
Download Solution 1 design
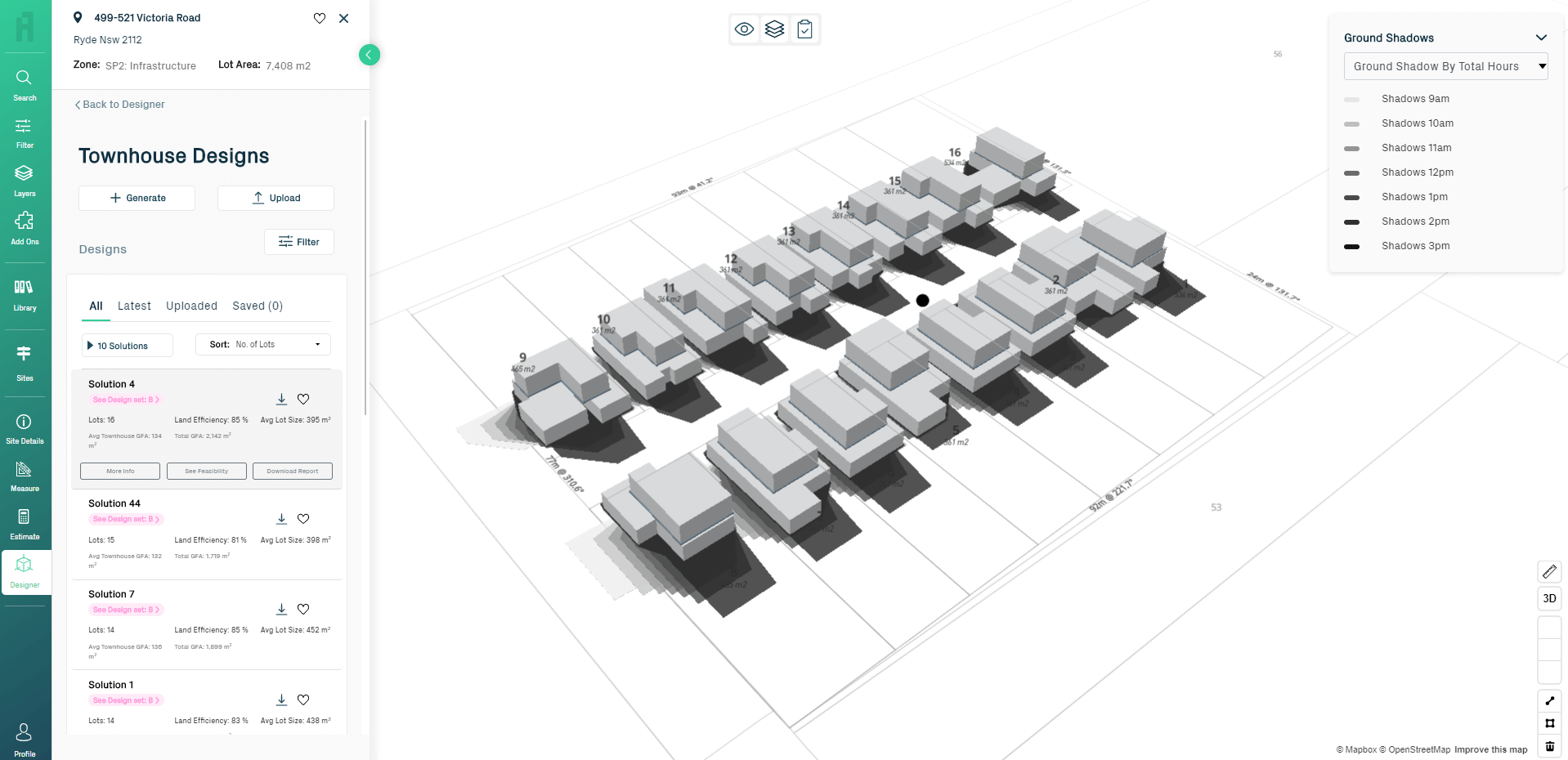click(281, 700)
